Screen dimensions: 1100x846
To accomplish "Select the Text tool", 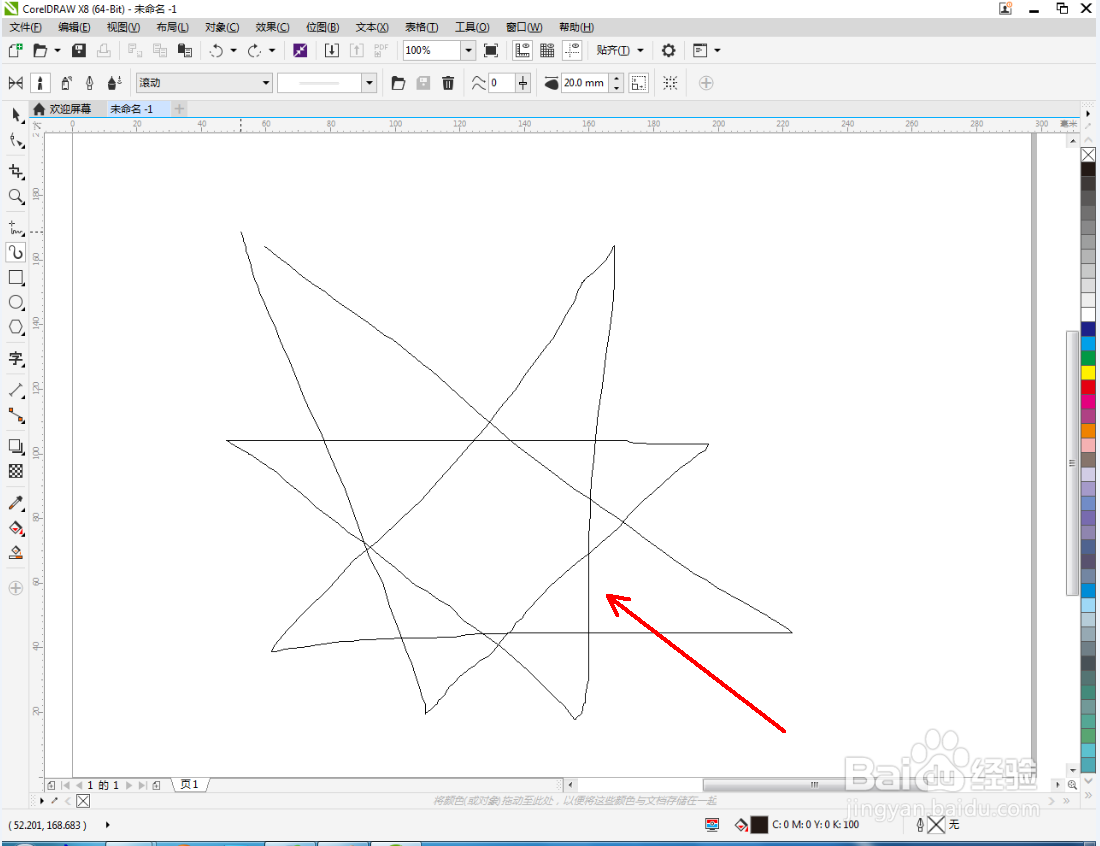I will [x=15, y=358].
